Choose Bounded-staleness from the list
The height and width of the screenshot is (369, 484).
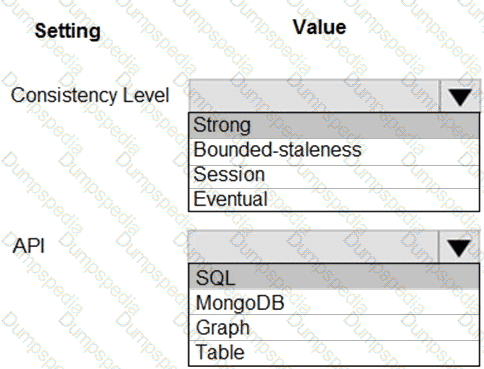(x=334, y=150)
